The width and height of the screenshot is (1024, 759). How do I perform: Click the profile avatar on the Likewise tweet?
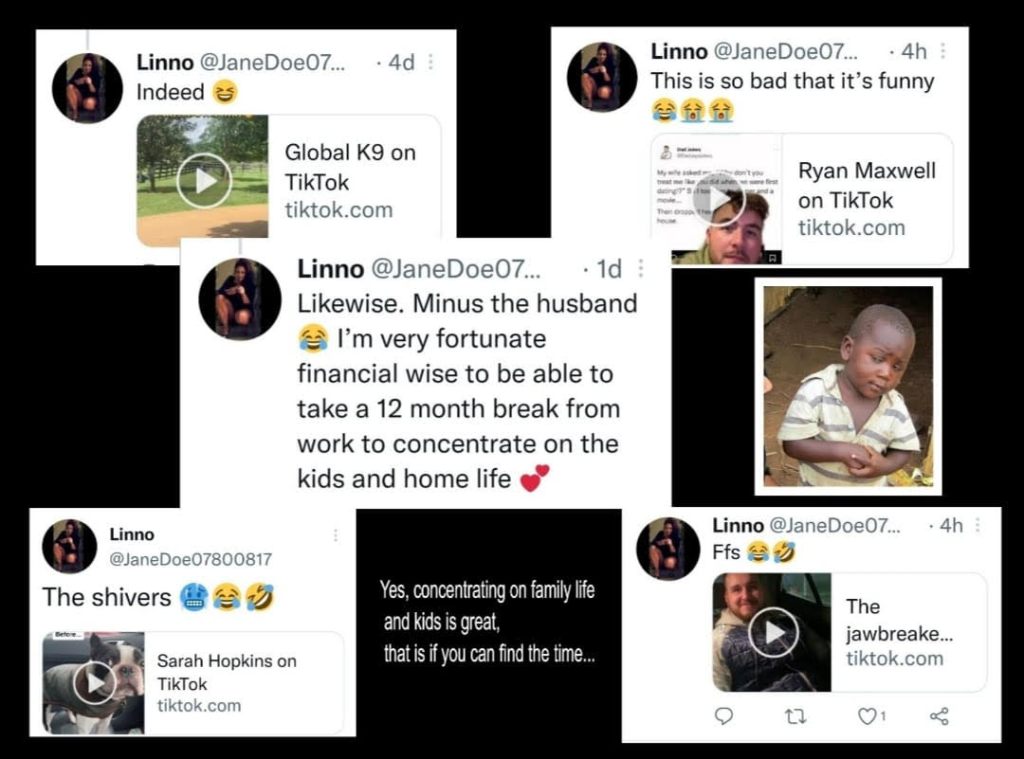click(x=240, y=299)
